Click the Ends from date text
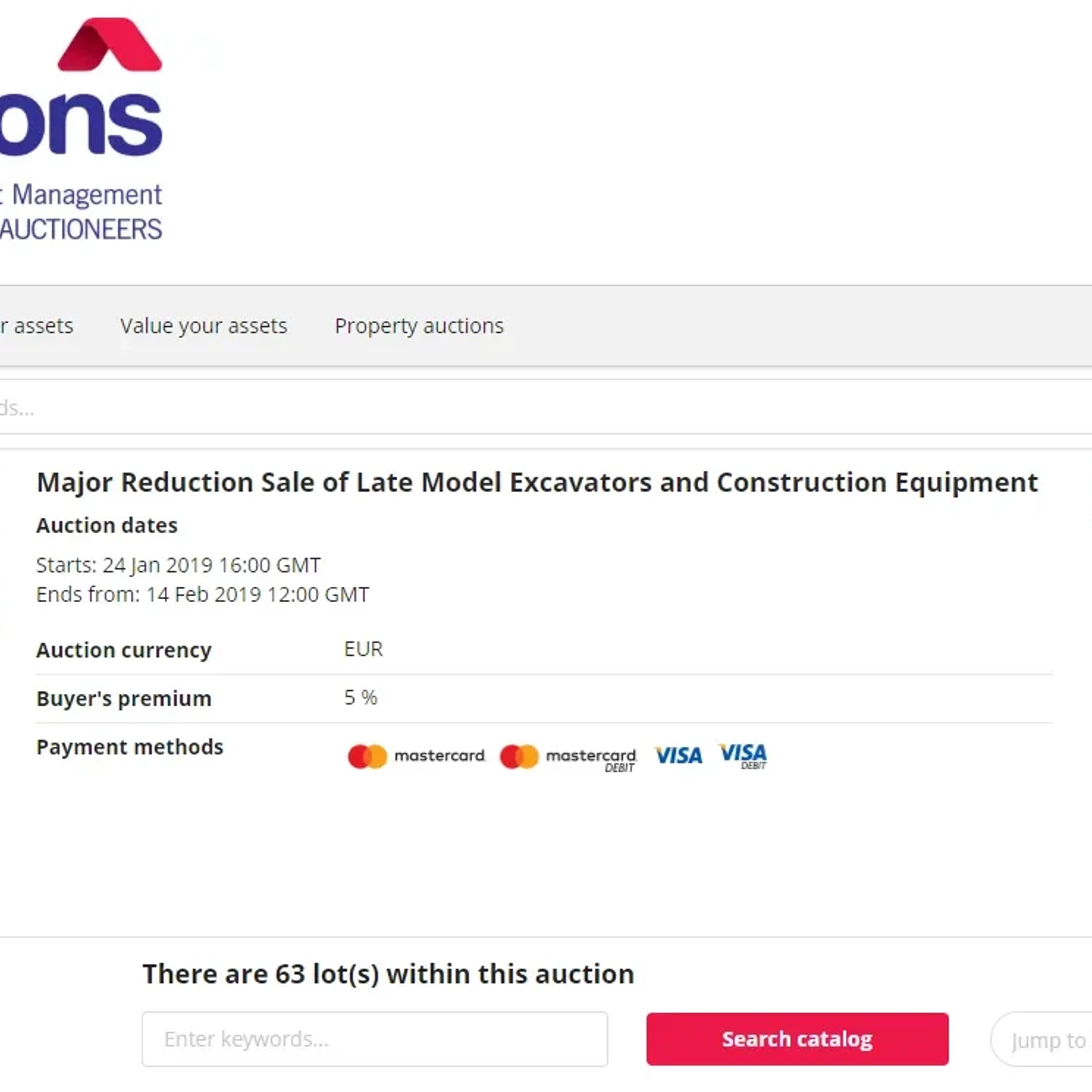Image resolution: width=1092 pixels, height=1092 pixels. click(202, 595)
